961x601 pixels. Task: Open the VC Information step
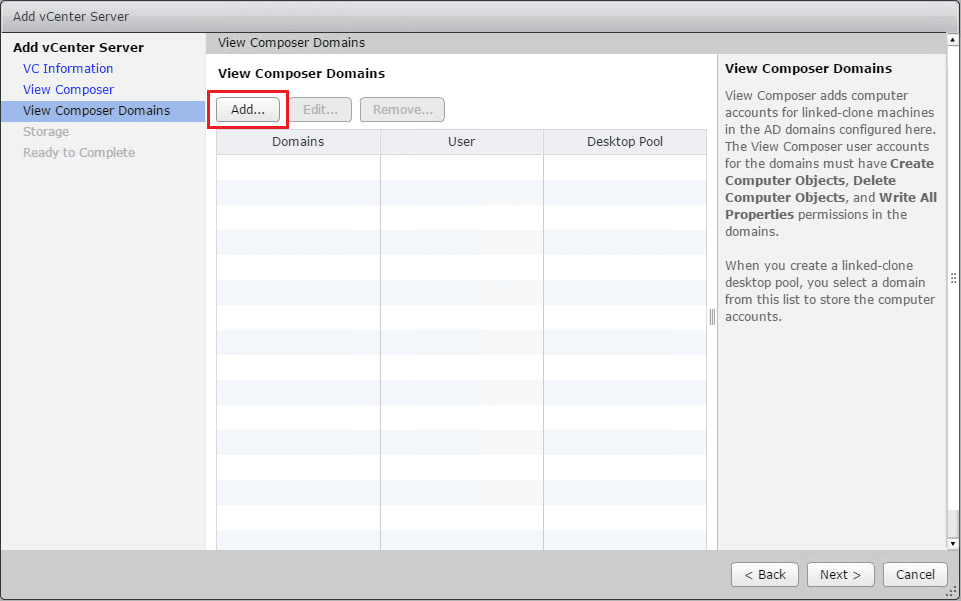tap(68, 69)
